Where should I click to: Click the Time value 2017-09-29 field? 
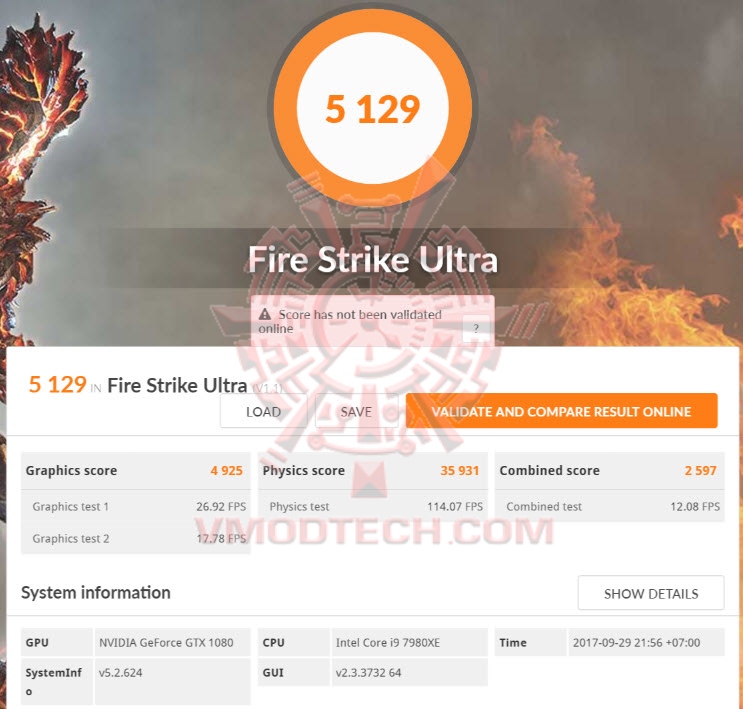coord(646,643)
